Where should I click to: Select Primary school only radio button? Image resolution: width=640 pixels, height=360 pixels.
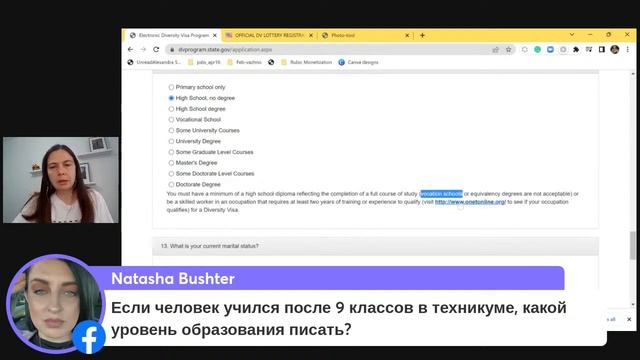coord(171,87)
